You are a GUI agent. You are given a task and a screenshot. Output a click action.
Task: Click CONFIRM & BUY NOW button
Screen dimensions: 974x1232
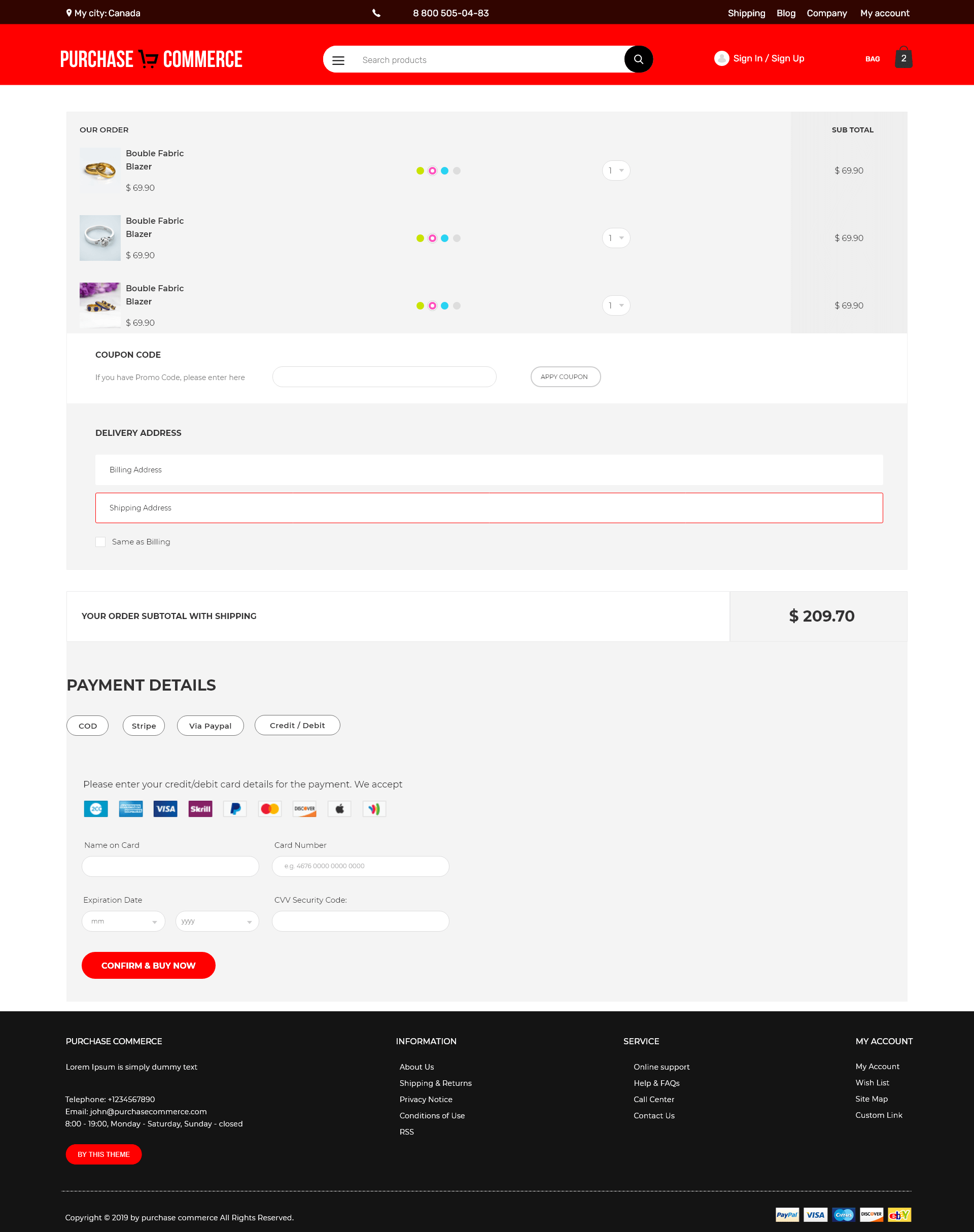pyautogui.click(x=148, y=965)
